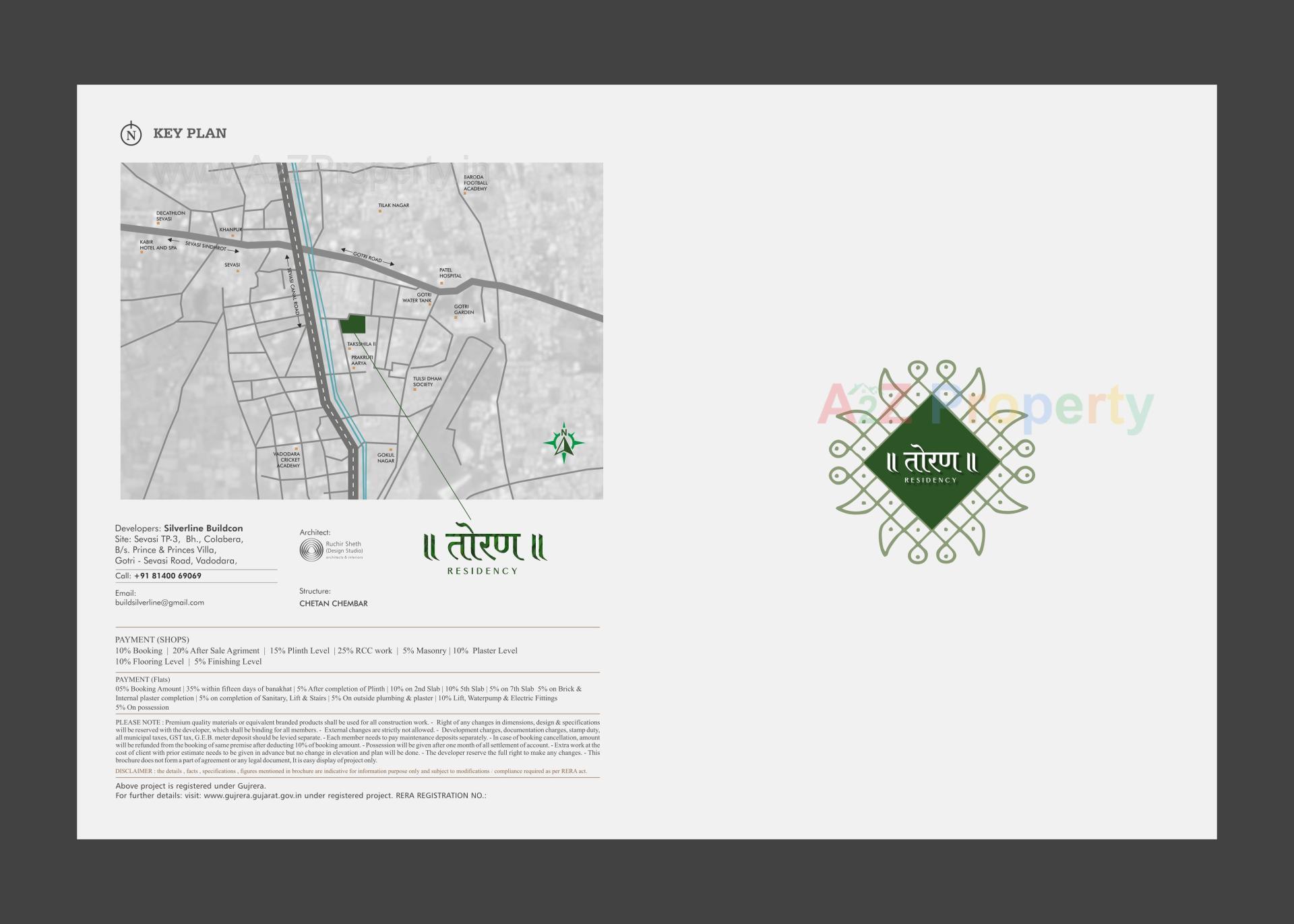This screenshot has height=924, width=1294.
Task: Click the Ruchir Sheth architect studio logo
Action: (311, 551)
